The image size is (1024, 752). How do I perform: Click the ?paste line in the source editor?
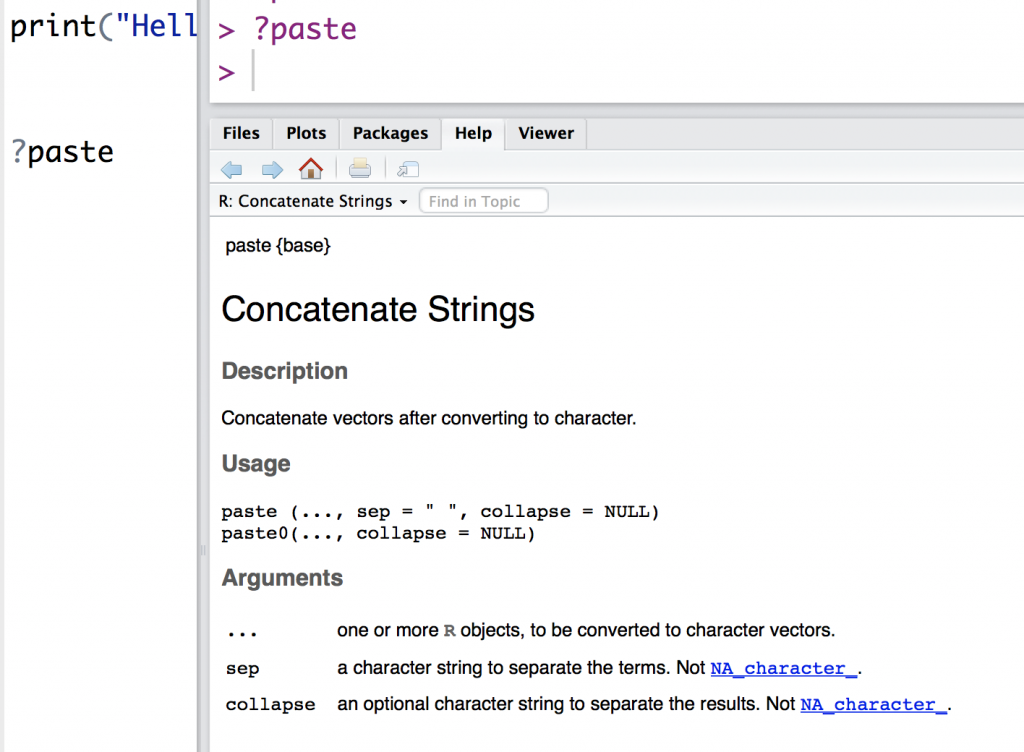click(x=62, y=152)
